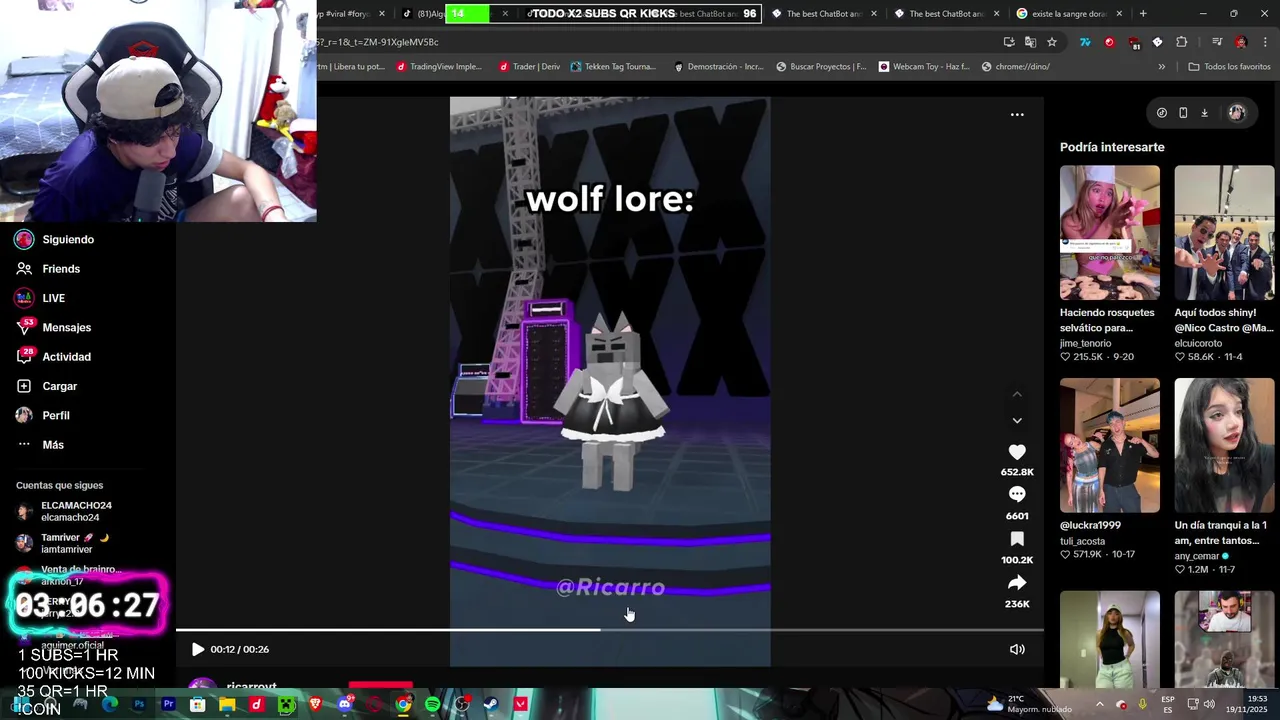Open elcuicoroto profile link

pyautogui.click(x=1198, y=343)
